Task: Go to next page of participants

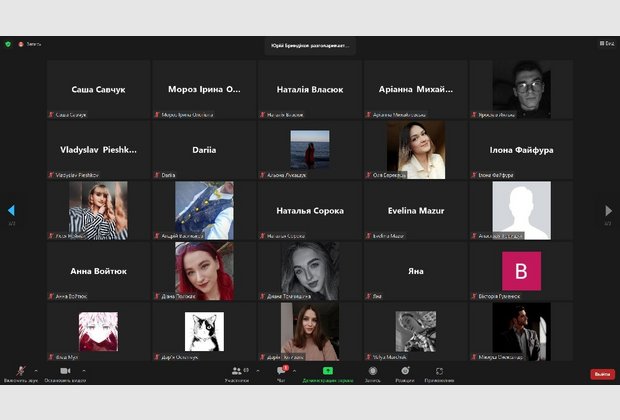Action: click(608, 210)
